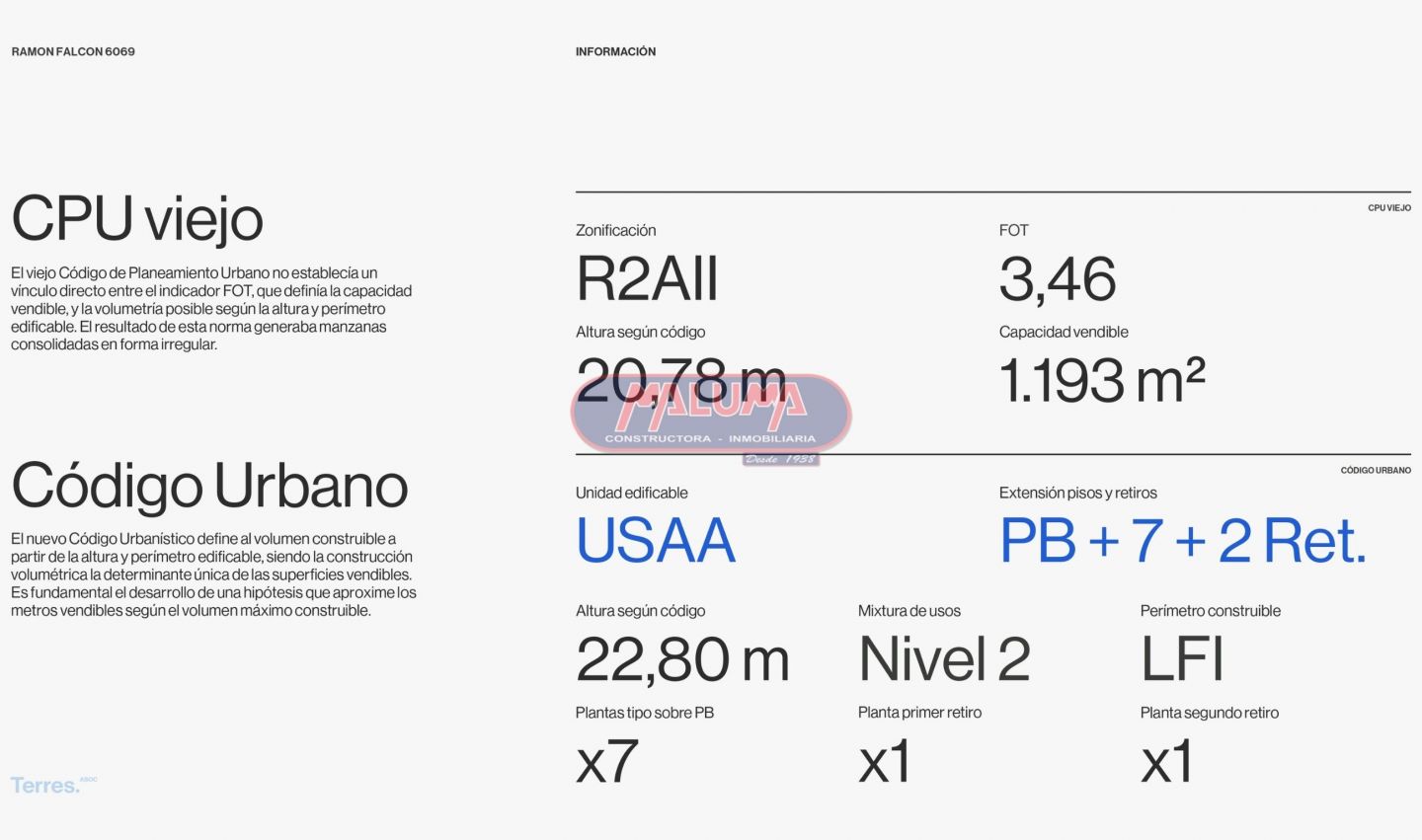Screen dimensions: 1422x840
Task: Click the small CÓDIGO URBANO label at right
Action: 1376,471
